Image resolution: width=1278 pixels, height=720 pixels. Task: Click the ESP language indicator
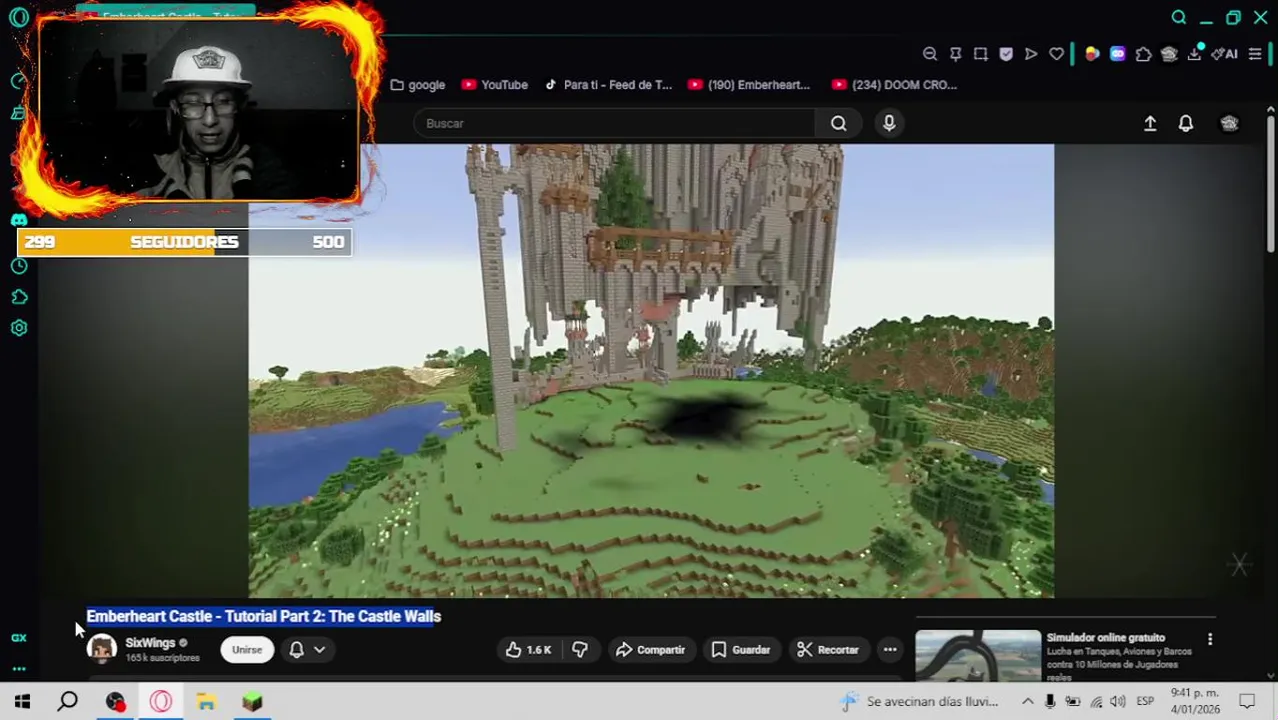pyautogui.click(x=1145, y=701)
